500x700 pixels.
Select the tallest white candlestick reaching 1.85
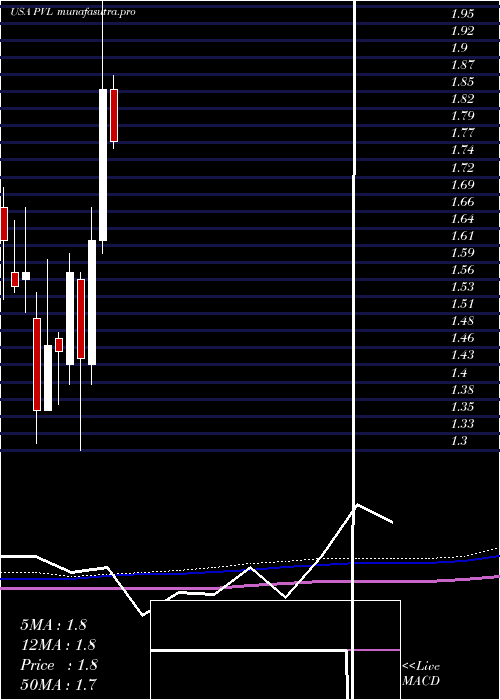(x=103, y=165)
